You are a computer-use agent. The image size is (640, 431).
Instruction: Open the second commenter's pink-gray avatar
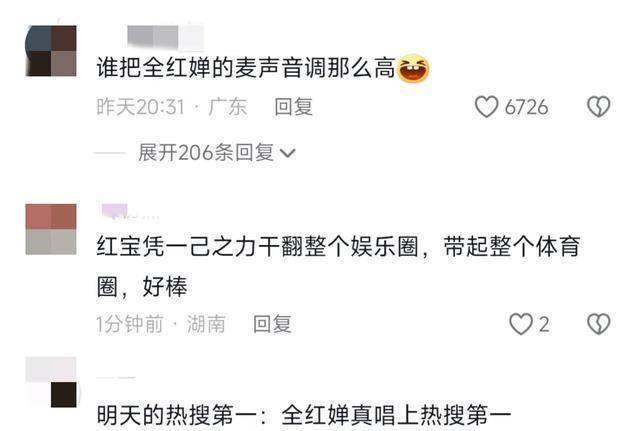51,229
